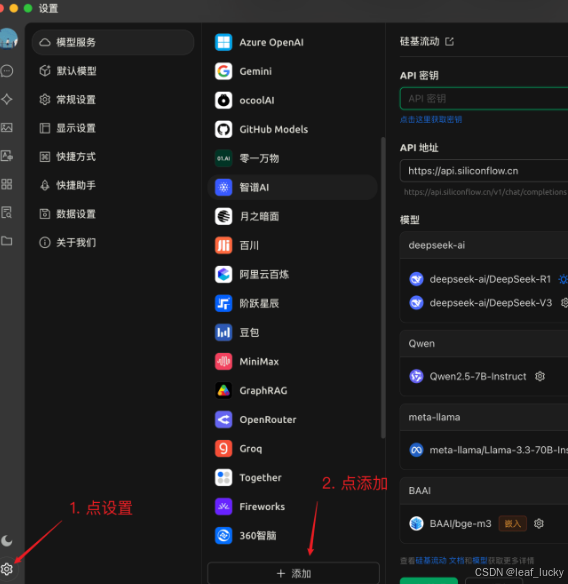
Task: Select Groq provider
Action: [x=292, y=449]
